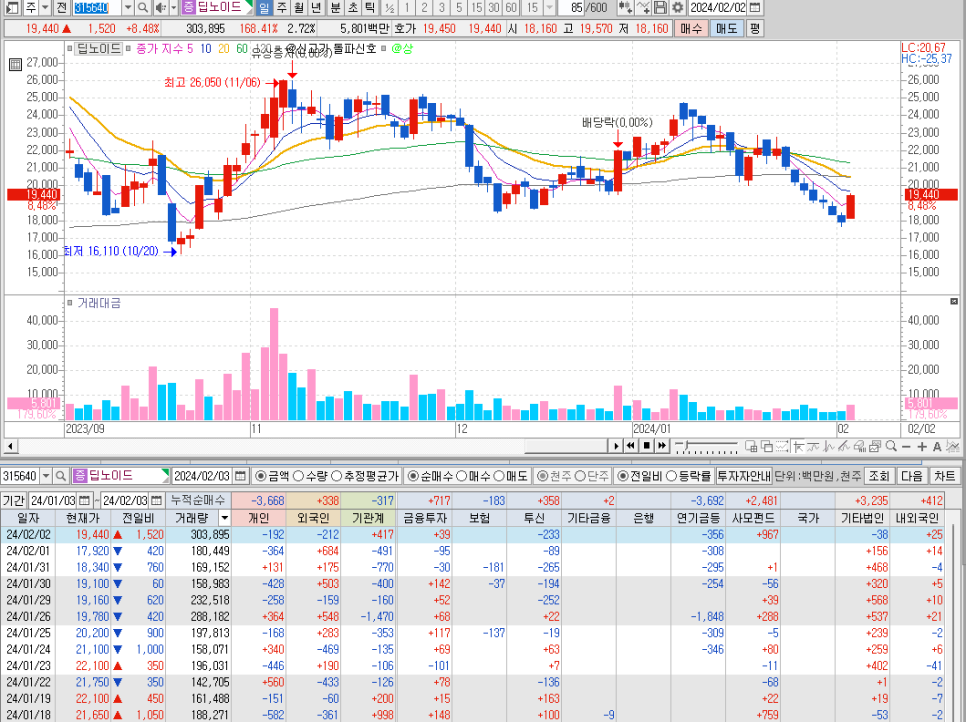Save chart with the floppy disk icon
Image resolution: width=966 pixels, height=722 pixels.
pyautogui.click(x=660, y=7)
